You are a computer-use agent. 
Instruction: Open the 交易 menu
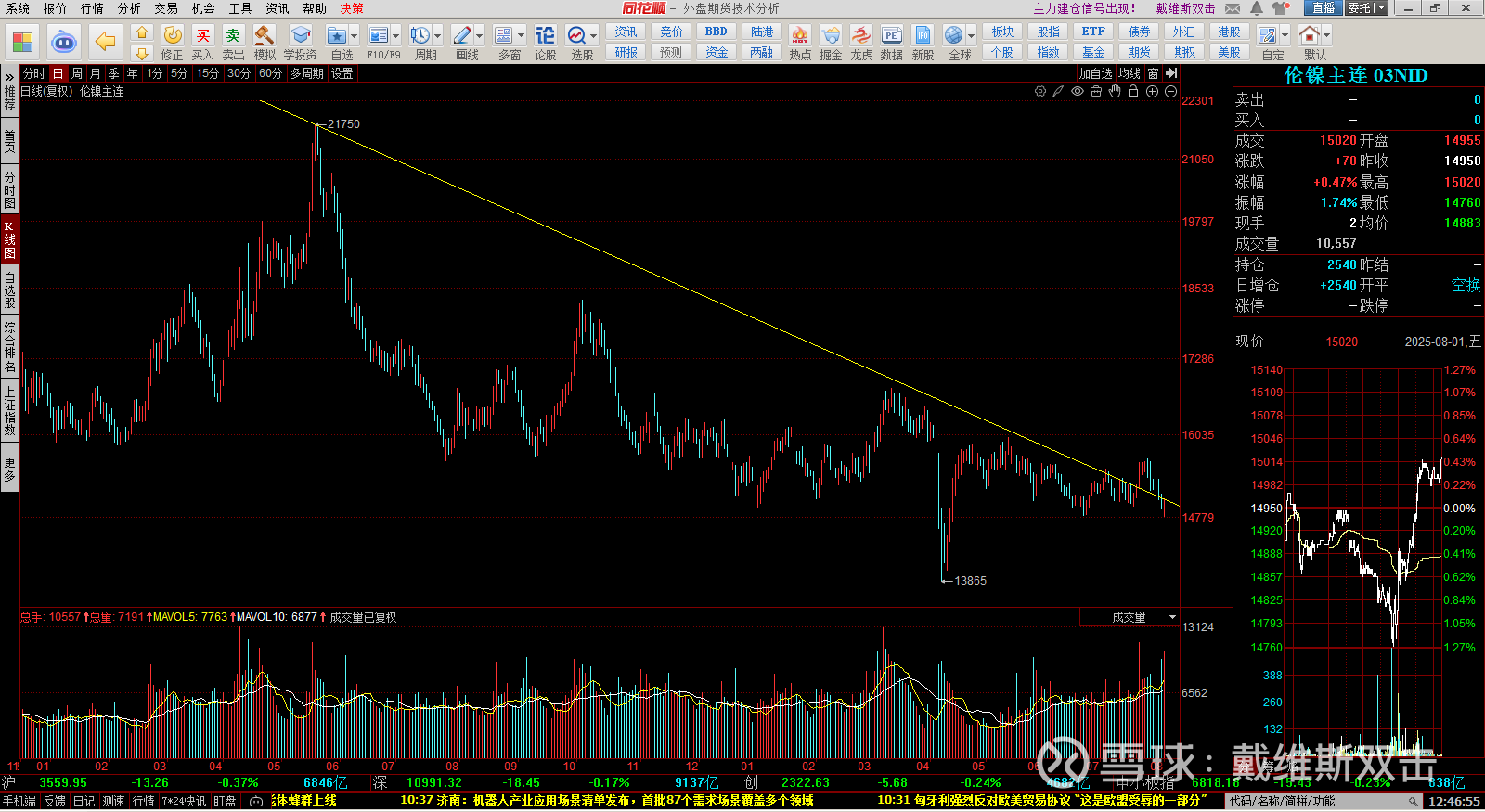point(166,8)
